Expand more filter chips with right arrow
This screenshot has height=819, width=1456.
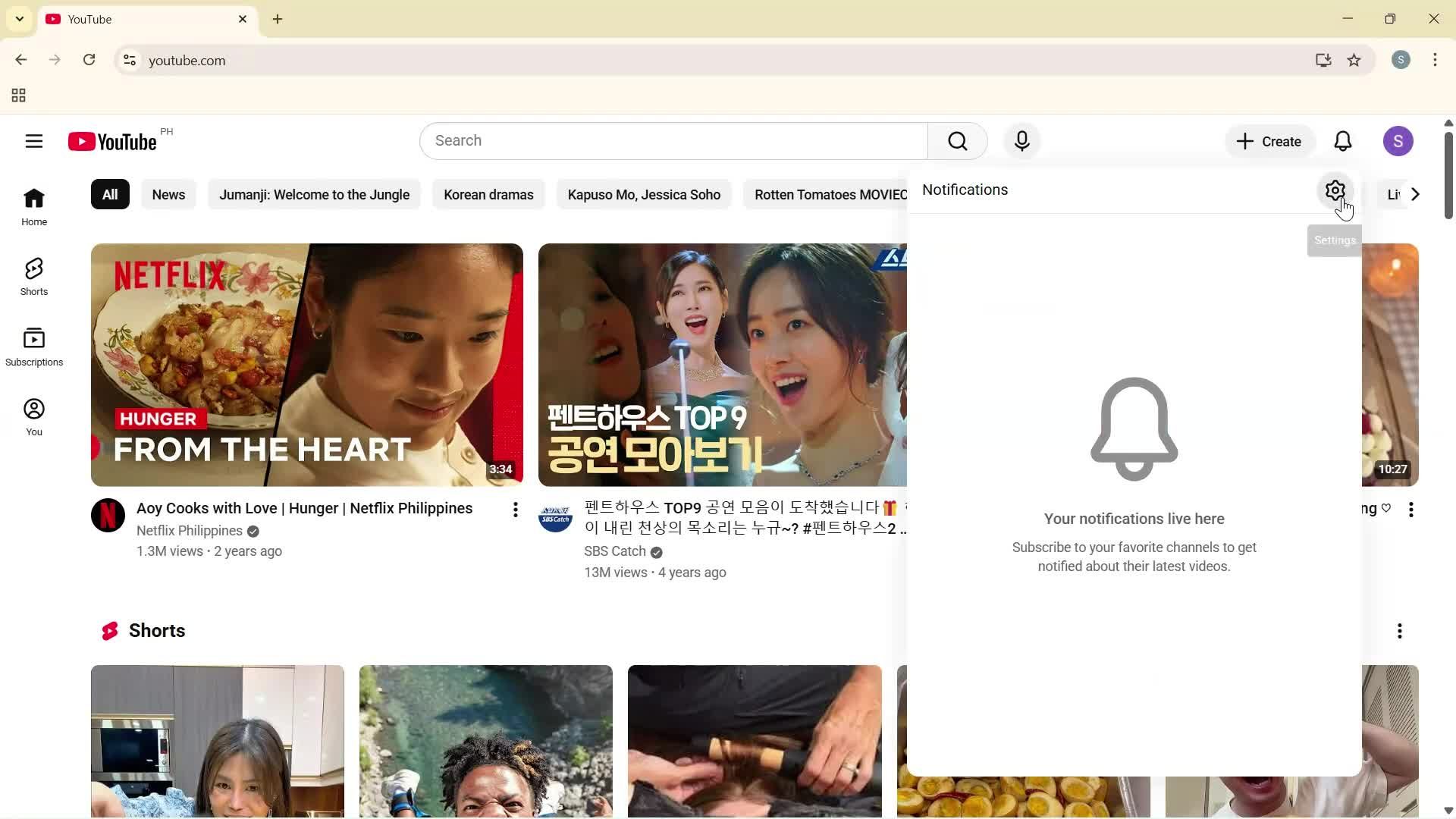click(x=1414, y=194)
